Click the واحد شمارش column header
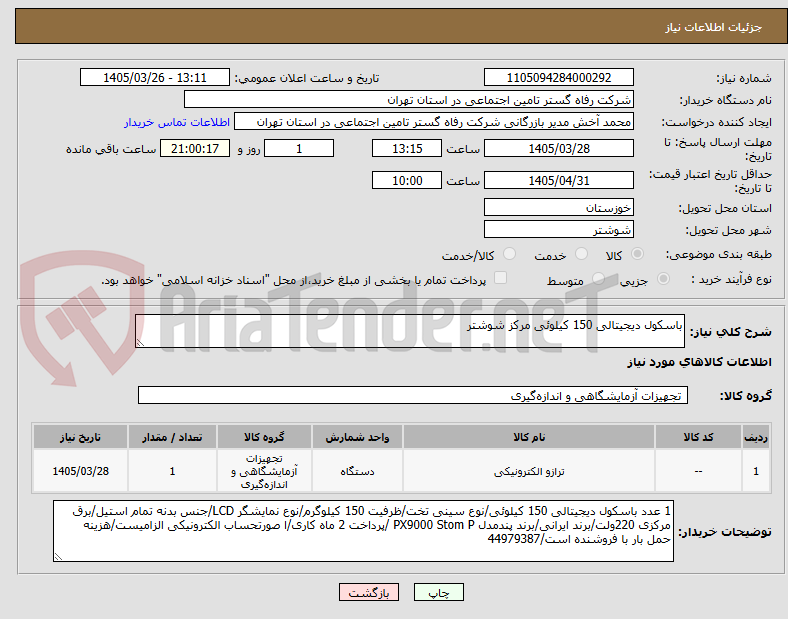 pyautogui.click(x=357, y=437)
